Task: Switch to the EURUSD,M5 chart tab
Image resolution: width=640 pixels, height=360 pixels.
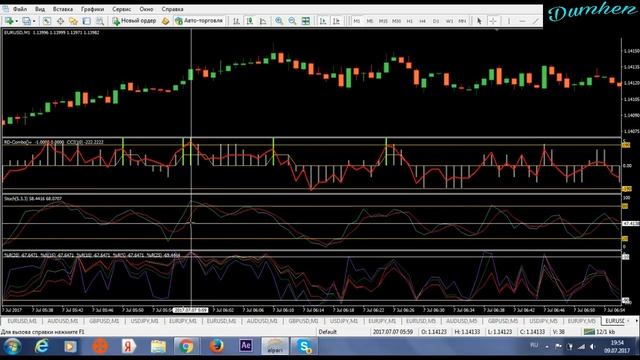Action: [421, 321]
